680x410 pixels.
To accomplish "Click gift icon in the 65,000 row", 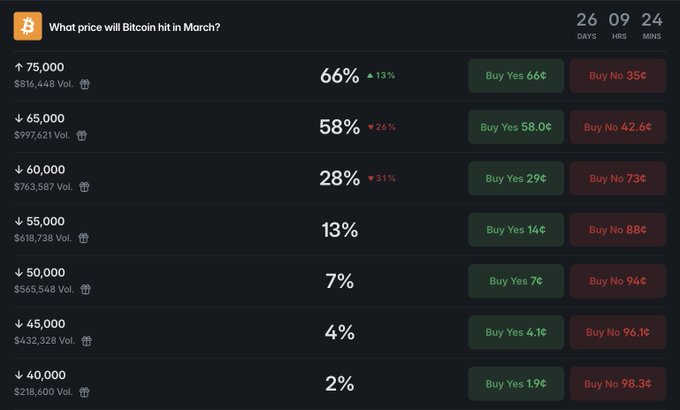I will coord(82,136).
